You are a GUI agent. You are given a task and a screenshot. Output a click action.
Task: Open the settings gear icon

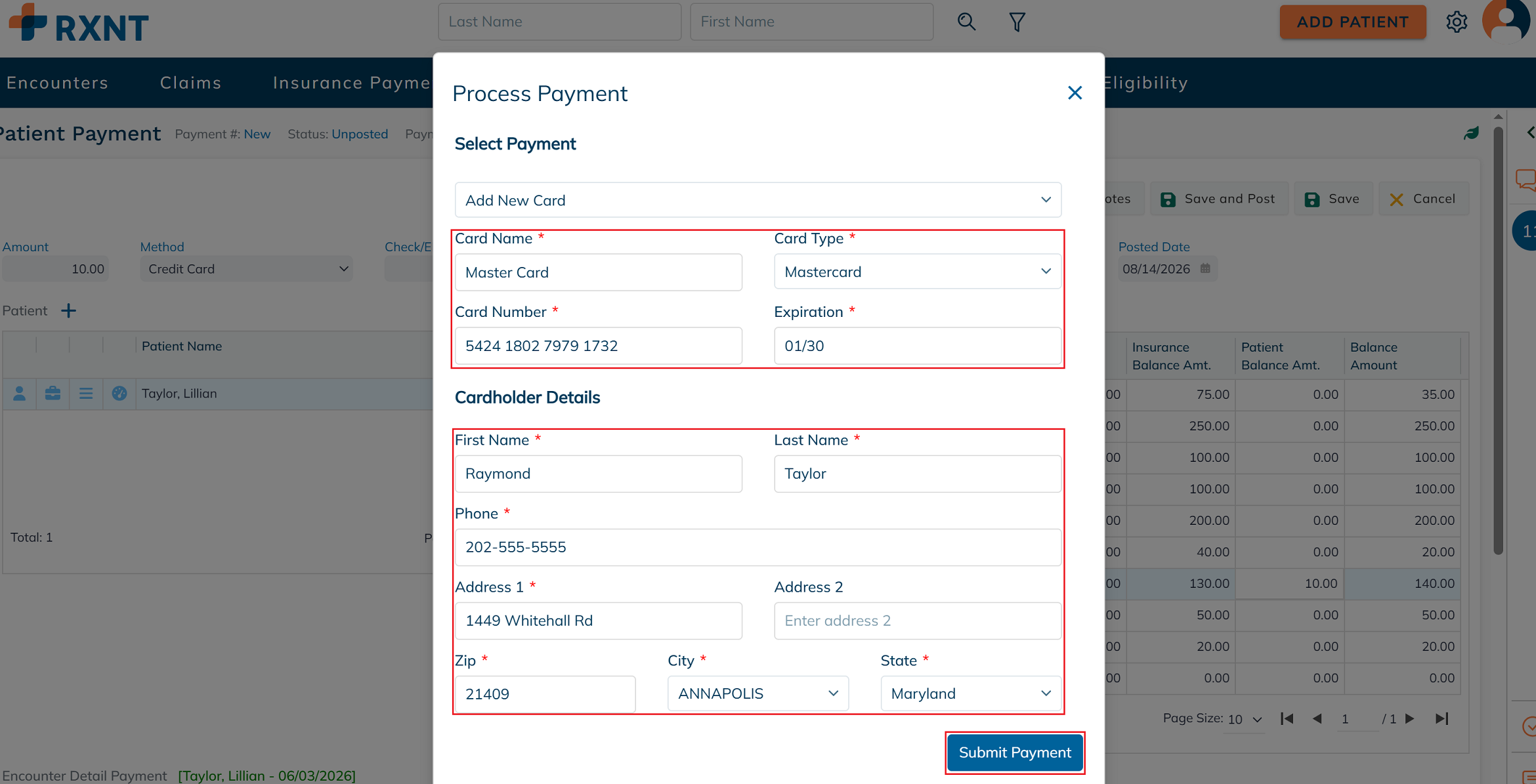point(1457,22)
